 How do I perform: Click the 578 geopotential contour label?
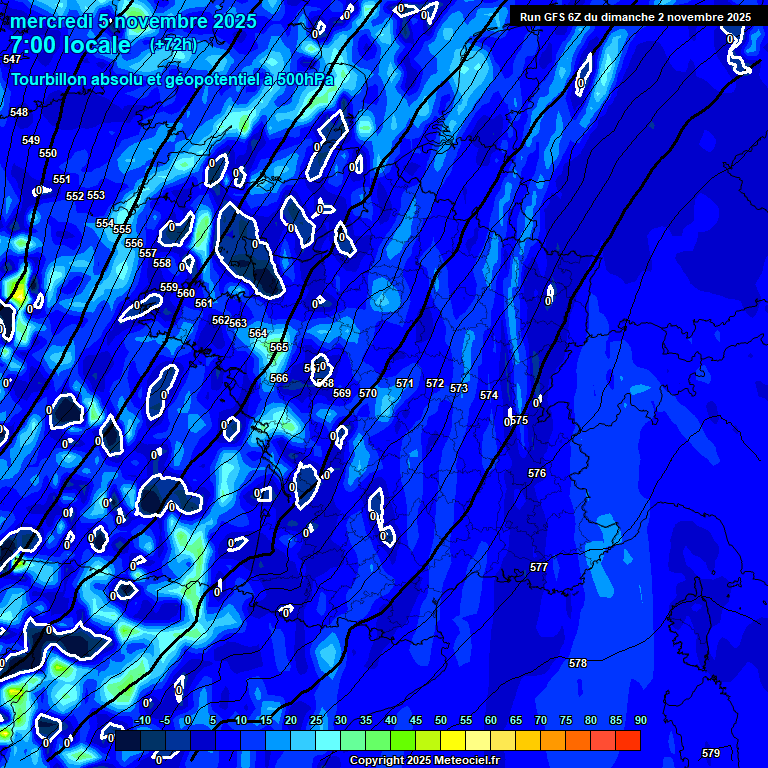(x=577, y=663)
